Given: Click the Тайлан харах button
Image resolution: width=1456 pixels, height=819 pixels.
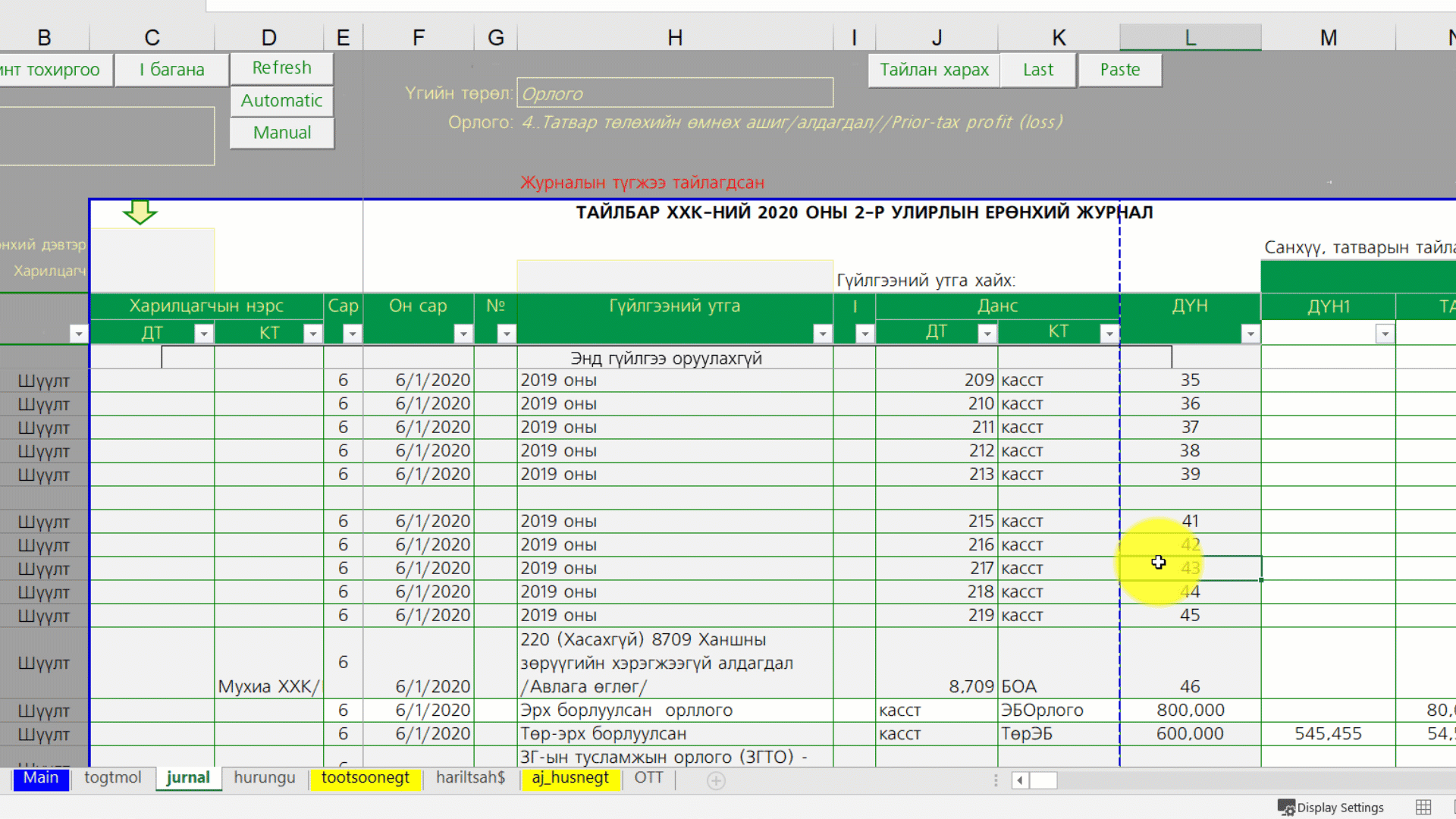Looking at the screenshot, I should [x=934, y=70].
